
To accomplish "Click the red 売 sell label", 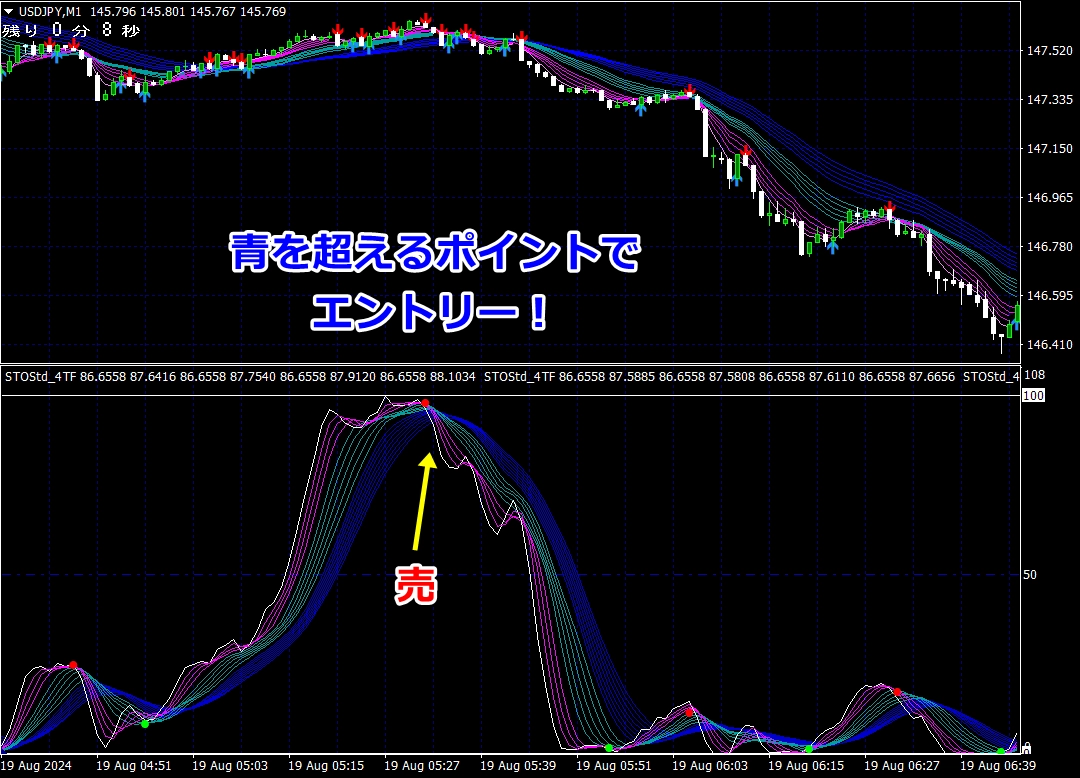I will pos(415,585).
